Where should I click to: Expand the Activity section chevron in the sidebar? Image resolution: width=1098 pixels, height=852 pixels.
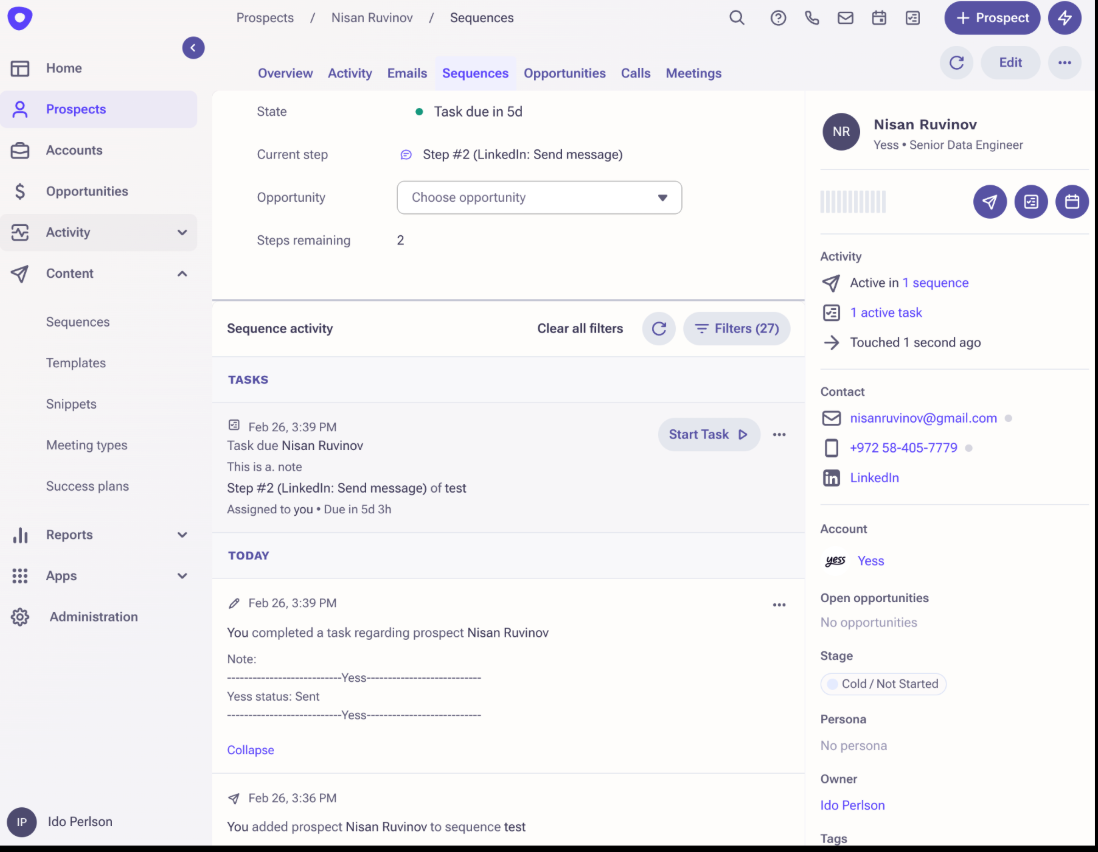coord(182,232)
